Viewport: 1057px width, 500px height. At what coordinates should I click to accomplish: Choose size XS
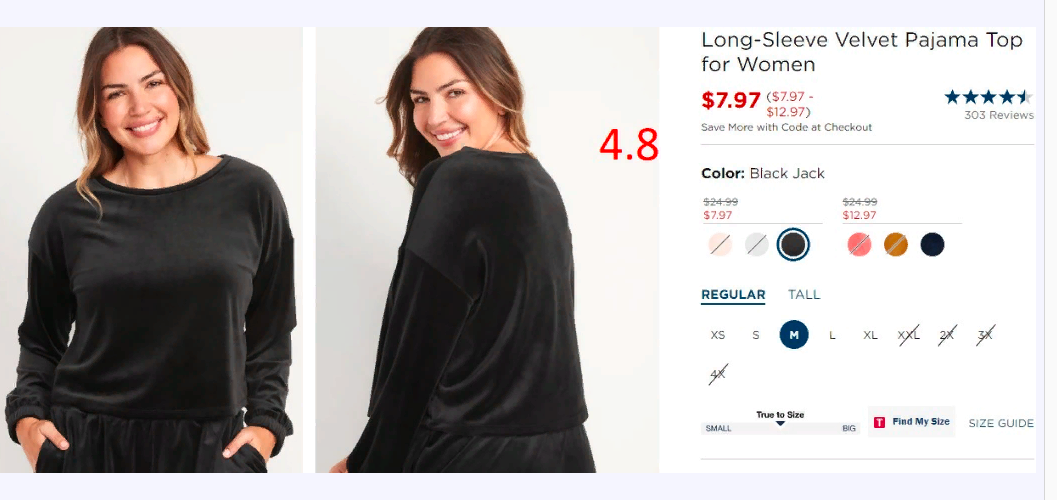click(718, 335)
